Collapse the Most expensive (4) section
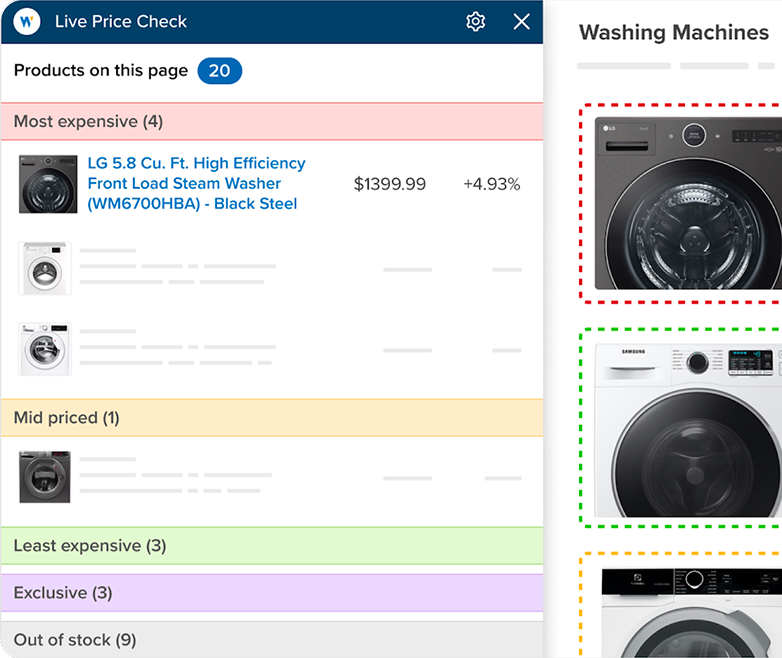The image size is (782, 658). pyautogui.click(x=271, y=121)
